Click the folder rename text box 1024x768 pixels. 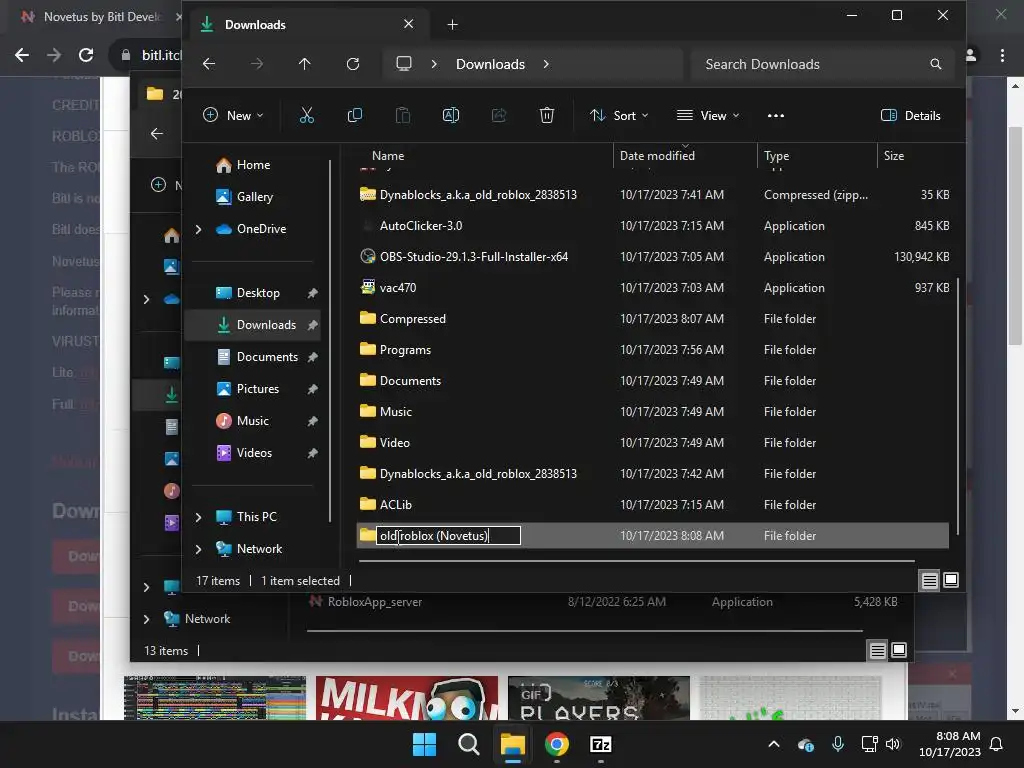(x=448, y=536)
